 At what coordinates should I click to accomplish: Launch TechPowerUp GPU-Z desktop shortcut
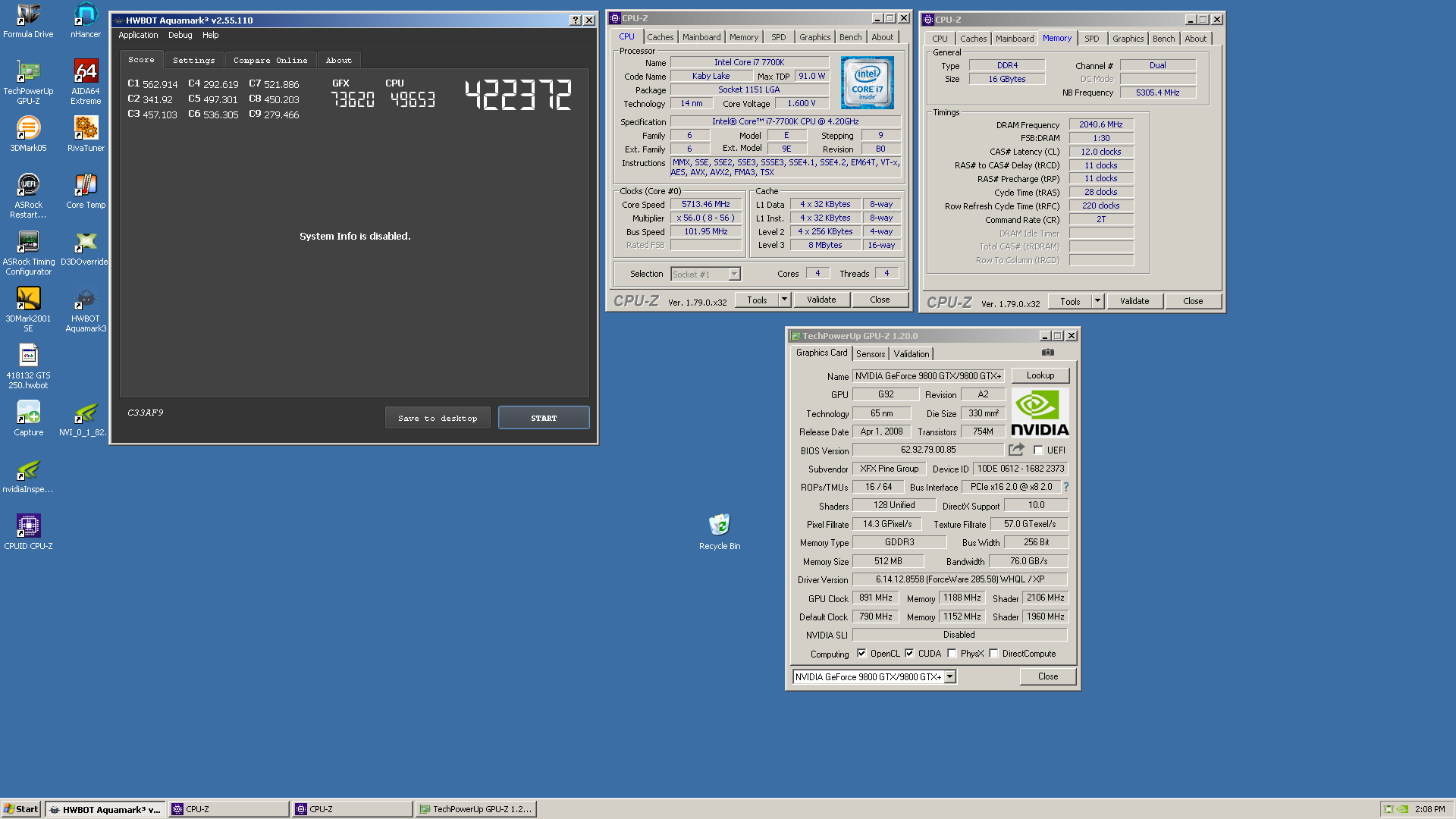[x=28, y=83]
